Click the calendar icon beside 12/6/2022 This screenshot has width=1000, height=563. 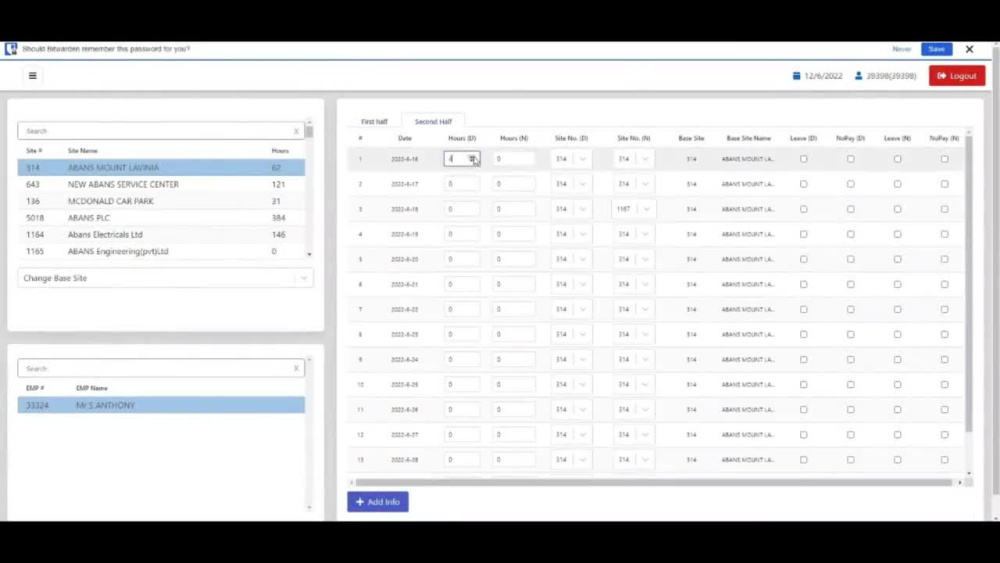(x=797, y=75)
